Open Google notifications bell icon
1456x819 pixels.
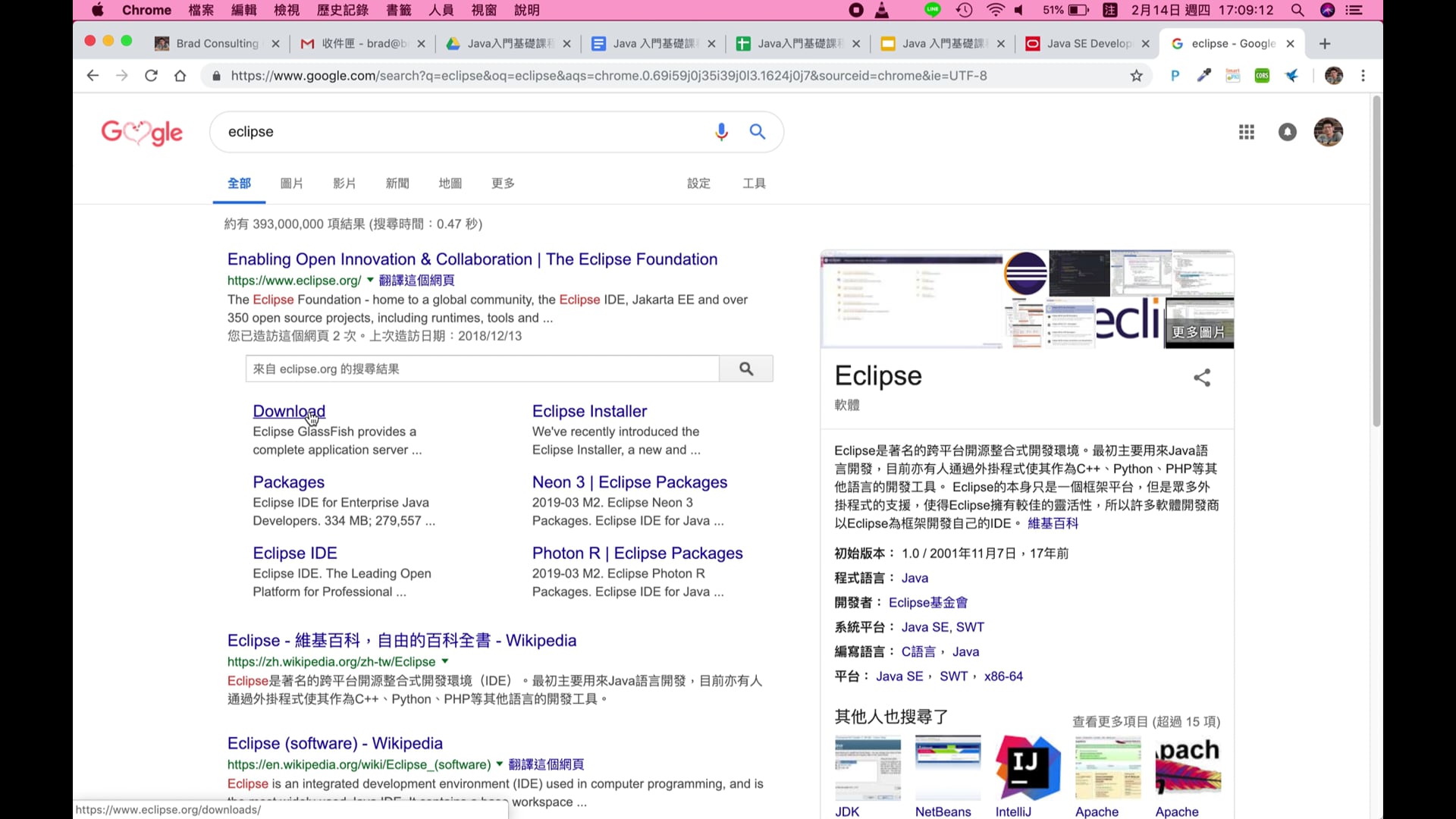pos(1288,132)
